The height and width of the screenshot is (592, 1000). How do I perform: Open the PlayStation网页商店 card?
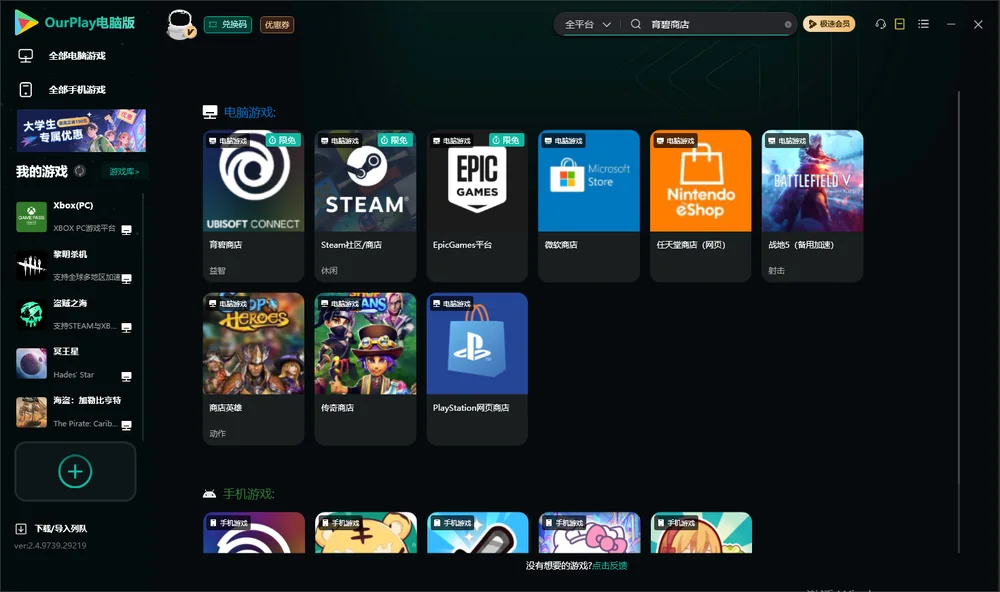click(477, 369)
